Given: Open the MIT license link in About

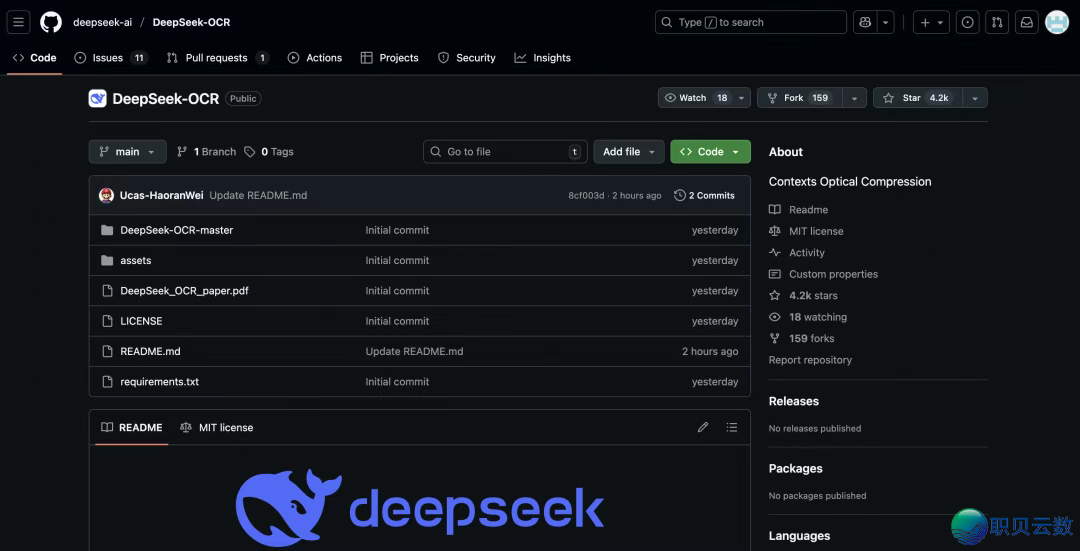Looking at the screenshot, I should click(x=807, y=231).
